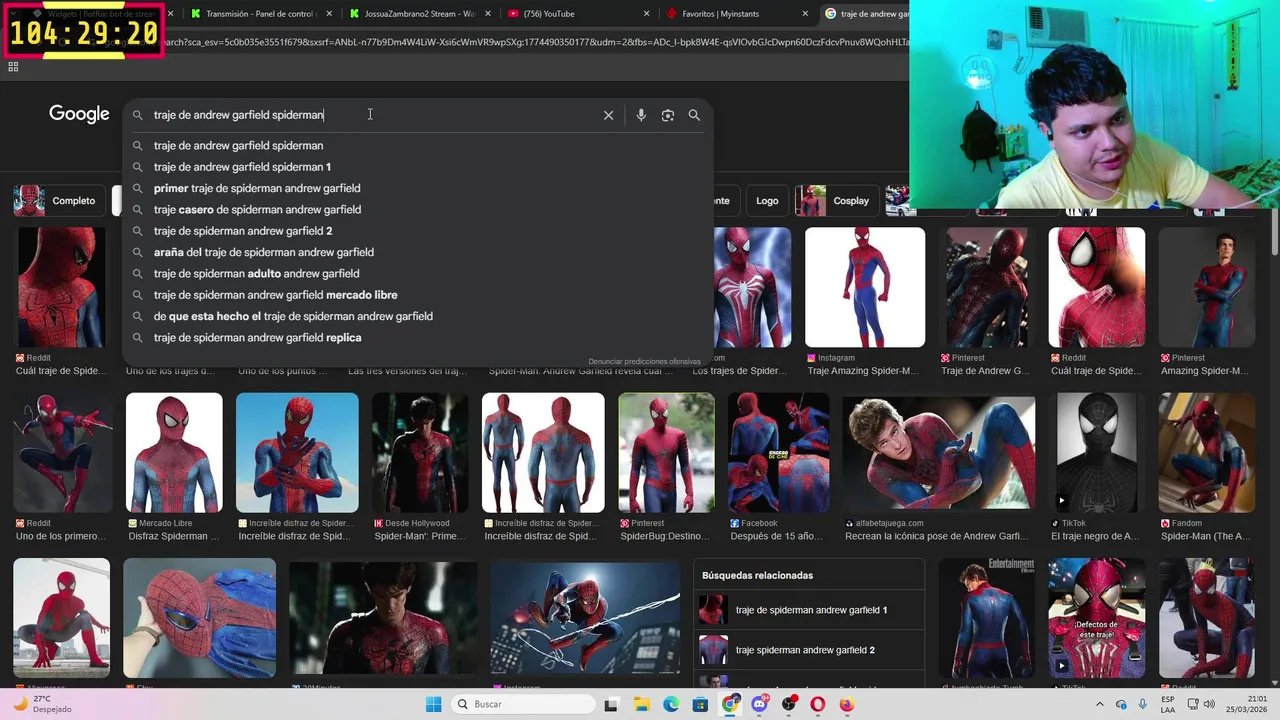The image size is (1280, 720).
Task: Switch to Chrome on the taskbar
Action: point(730,704)
